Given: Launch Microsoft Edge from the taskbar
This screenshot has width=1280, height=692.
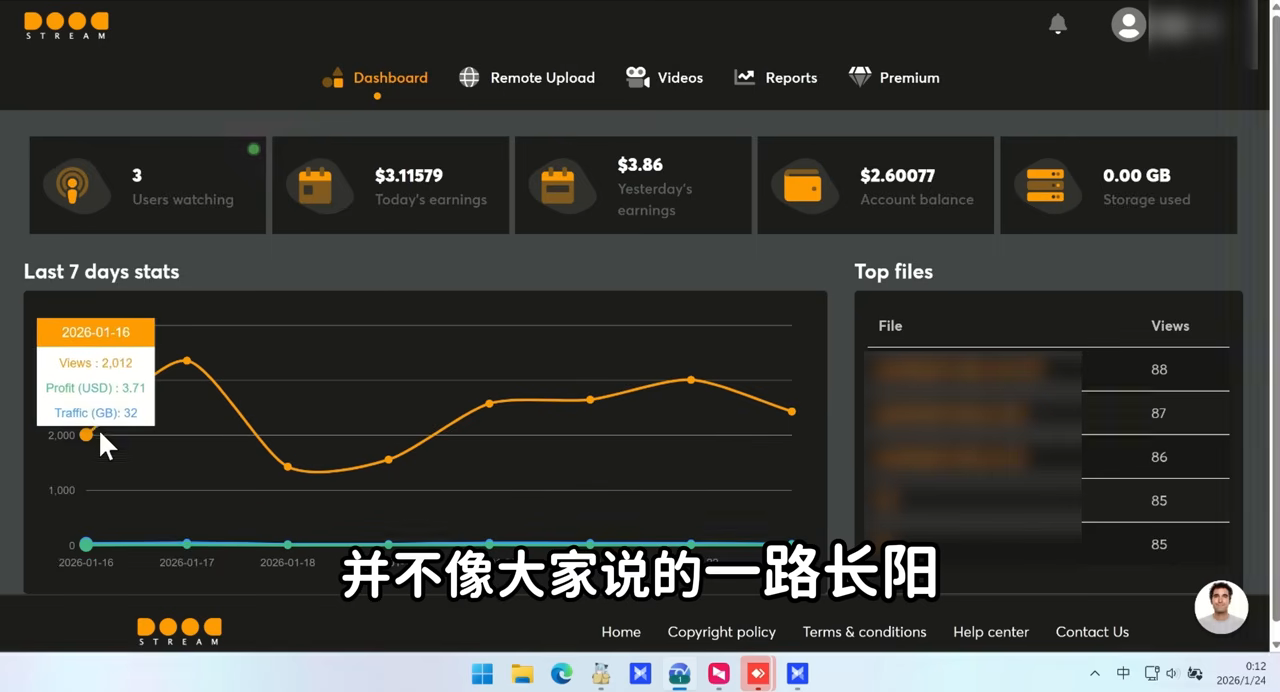Looking at the screenshot, I should (x=561, y=674).
